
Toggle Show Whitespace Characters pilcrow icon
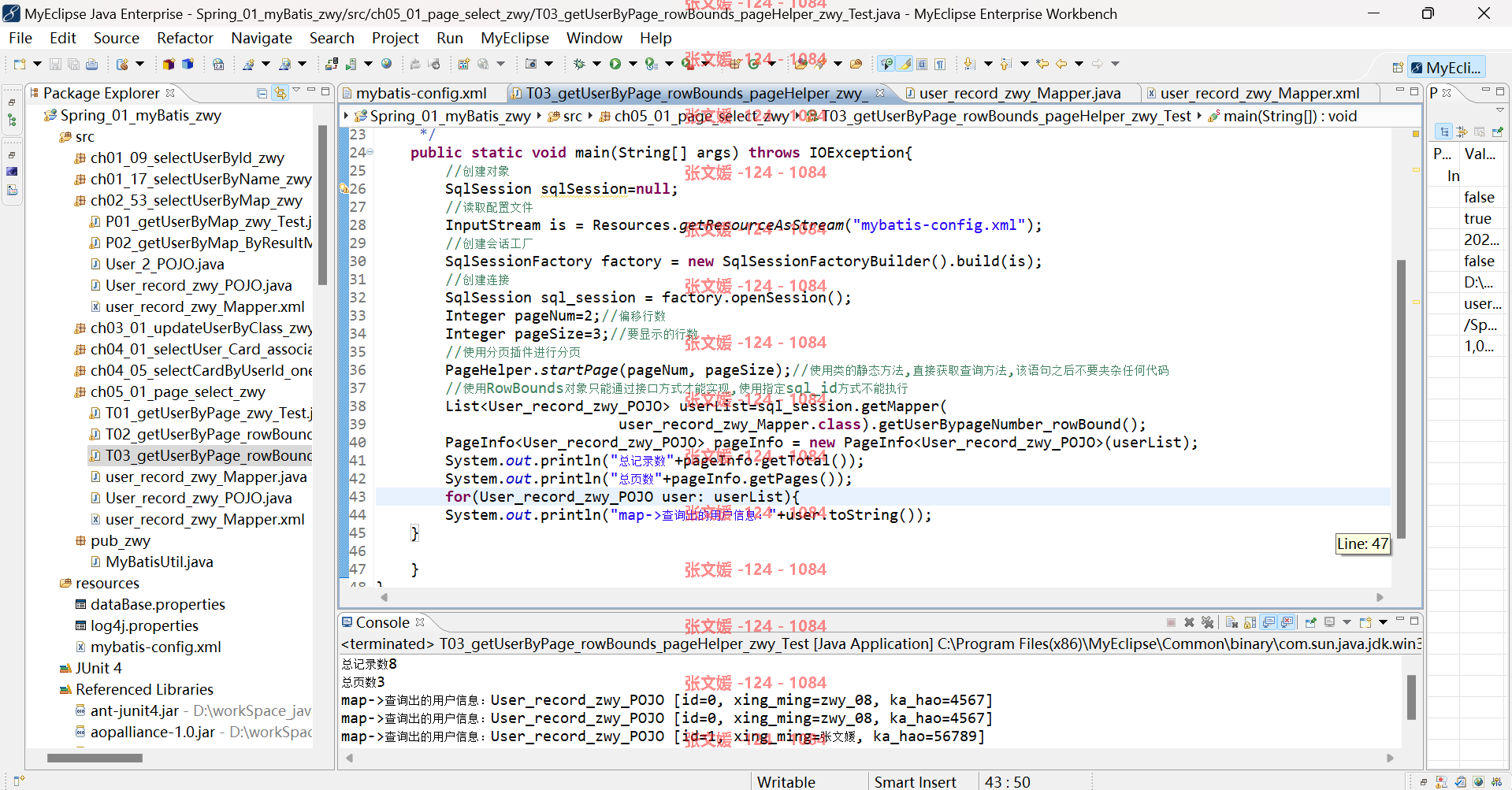[x=941, y=64]
